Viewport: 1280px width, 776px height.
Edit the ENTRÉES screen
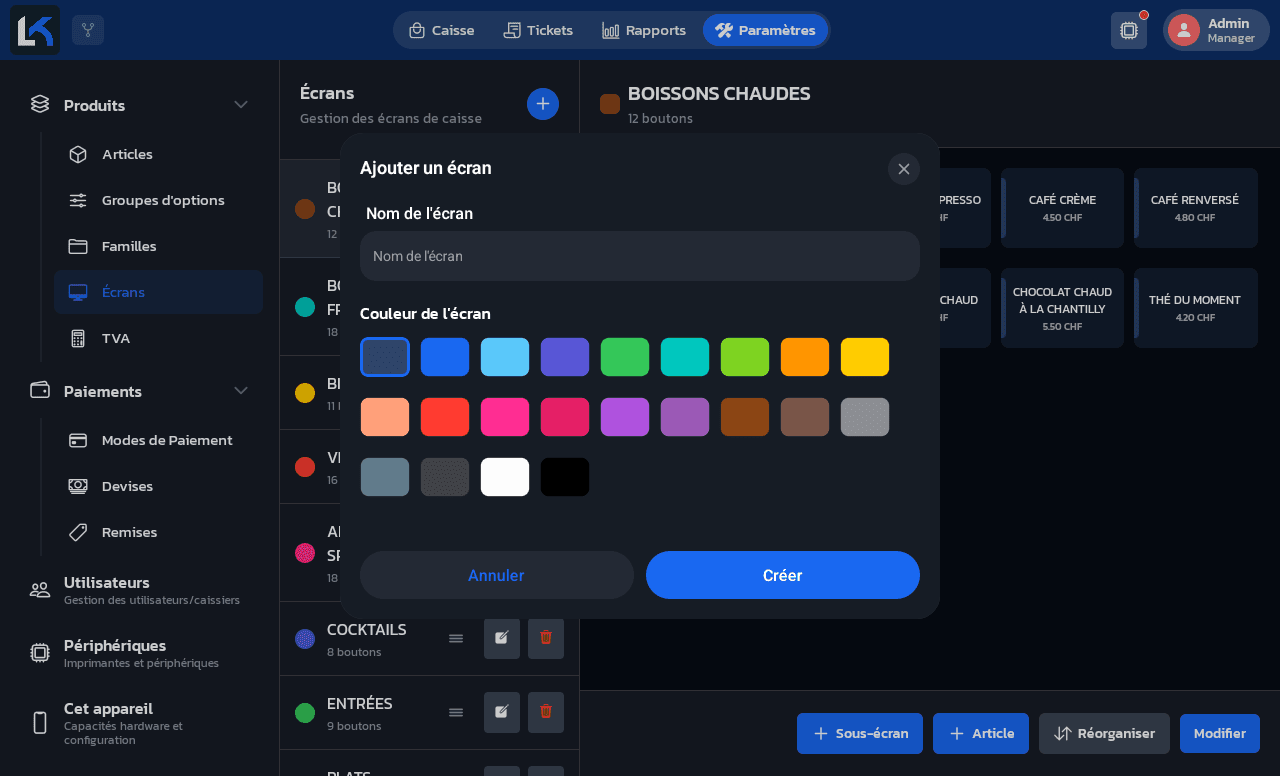(x=502, y=712)
